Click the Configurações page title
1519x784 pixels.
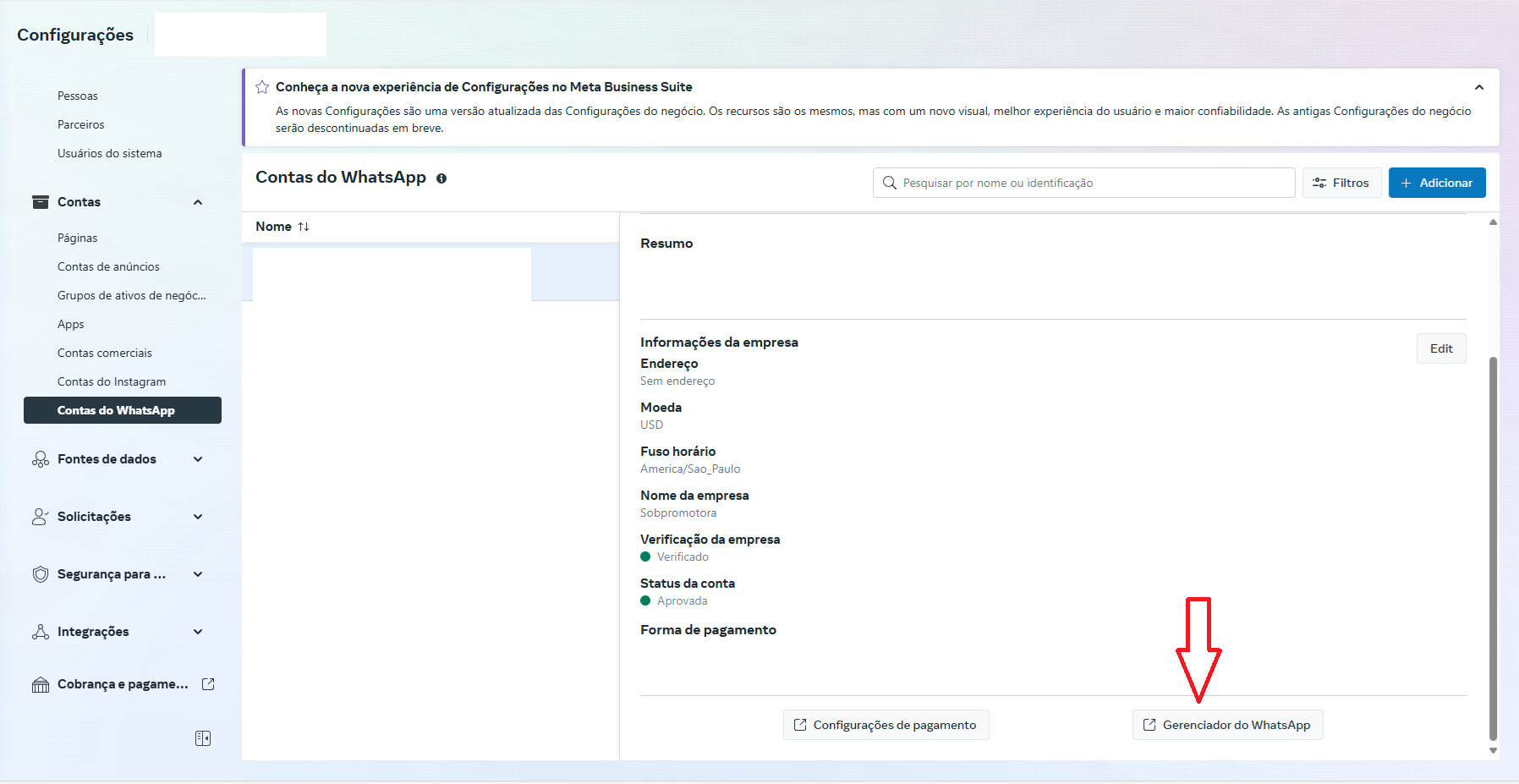75,35
